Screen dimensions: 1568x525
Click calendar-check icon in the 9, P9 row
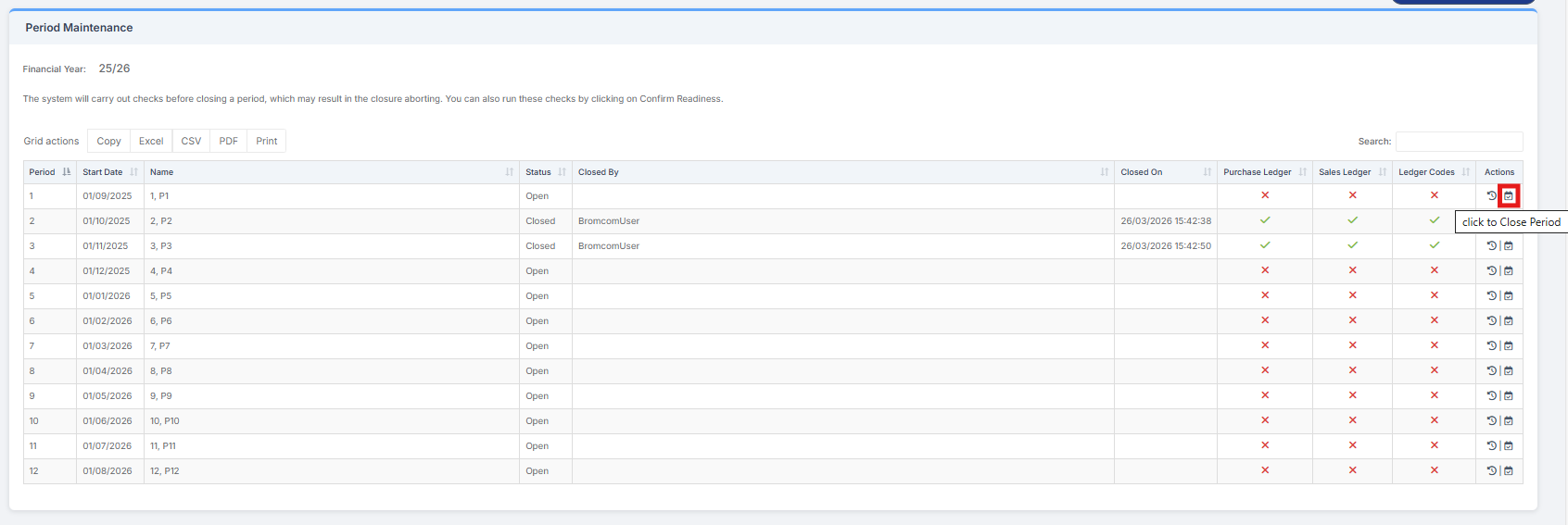(1509, 396)
